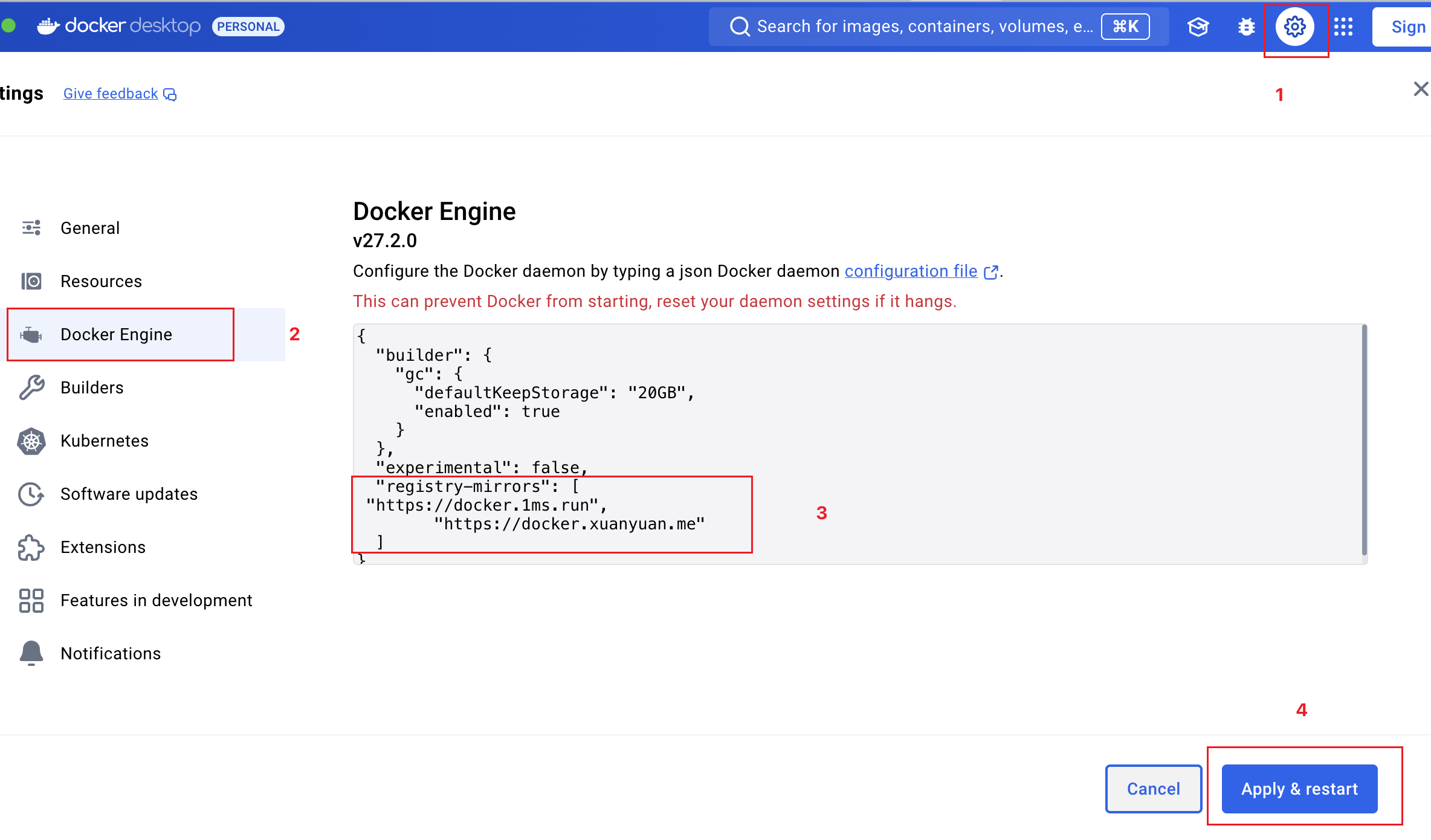Screen dimensions: 1431x840
Task: Click the Cancel button
Action: (x=1153, y=789)
